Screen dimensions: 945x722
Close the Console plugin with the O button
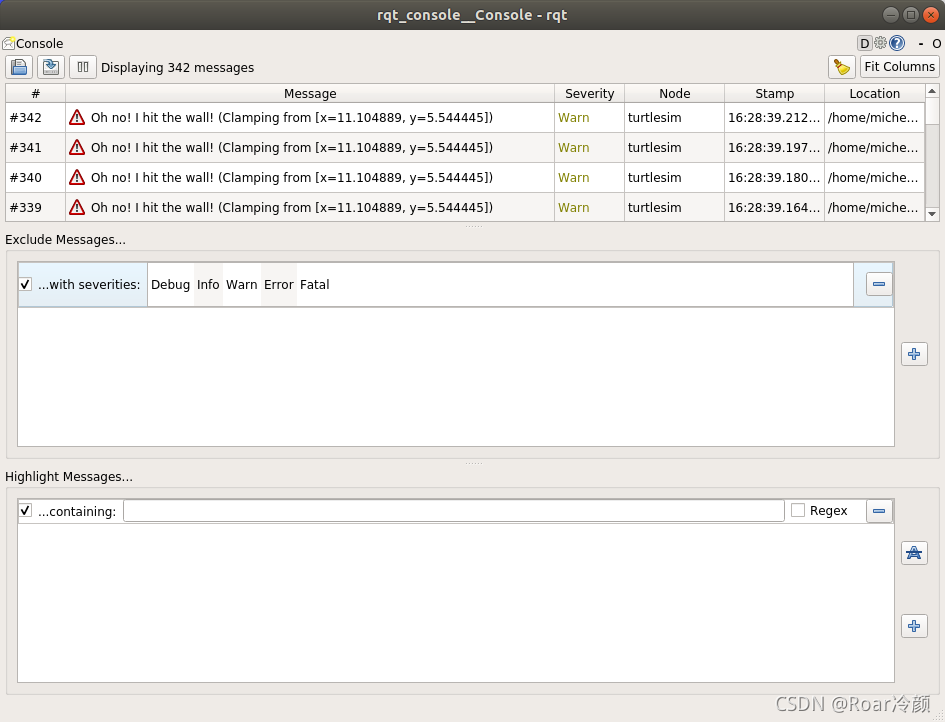[x=936, y=43]
